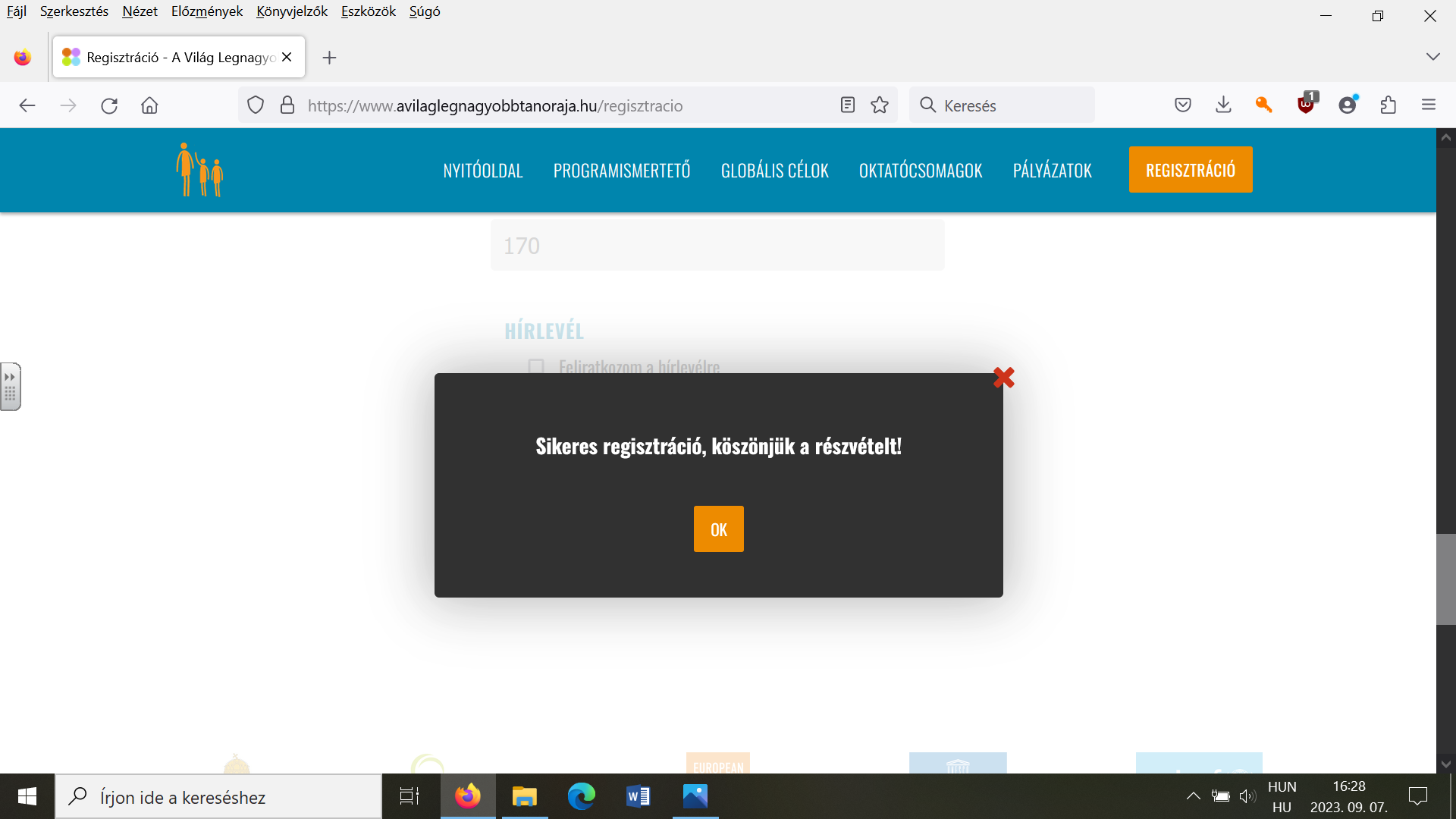This screenshot has height=819, width=1456.
Task: Confirm the registration message with OK
Action: [x=718, y=529]
